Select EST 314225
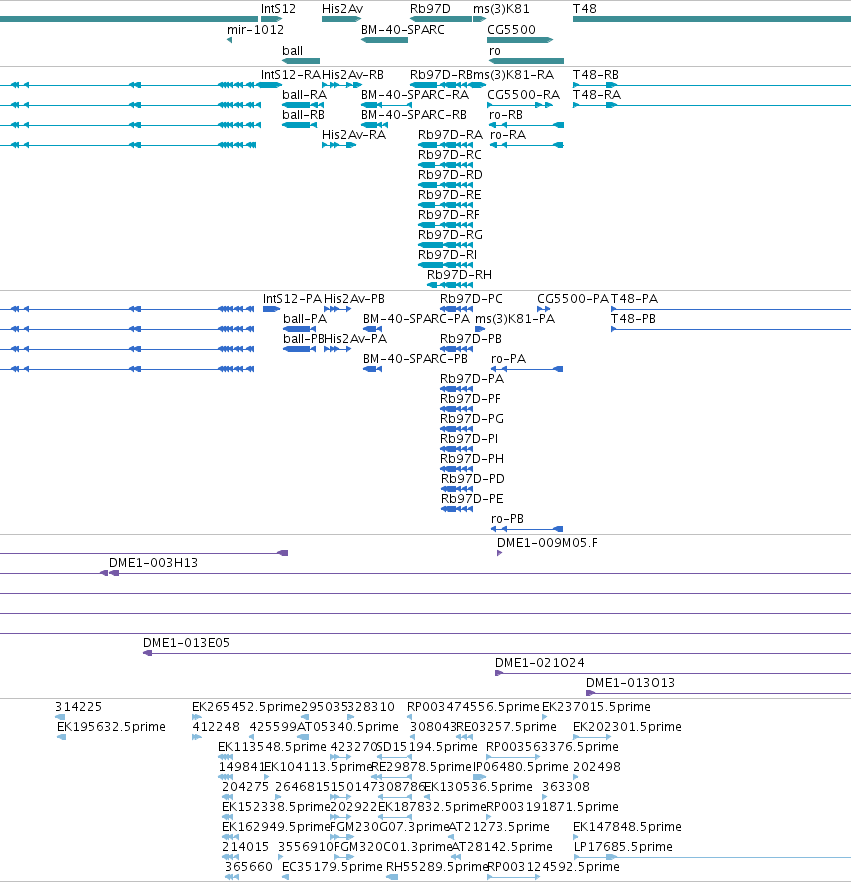851x882 pixels. coord(78,707)
